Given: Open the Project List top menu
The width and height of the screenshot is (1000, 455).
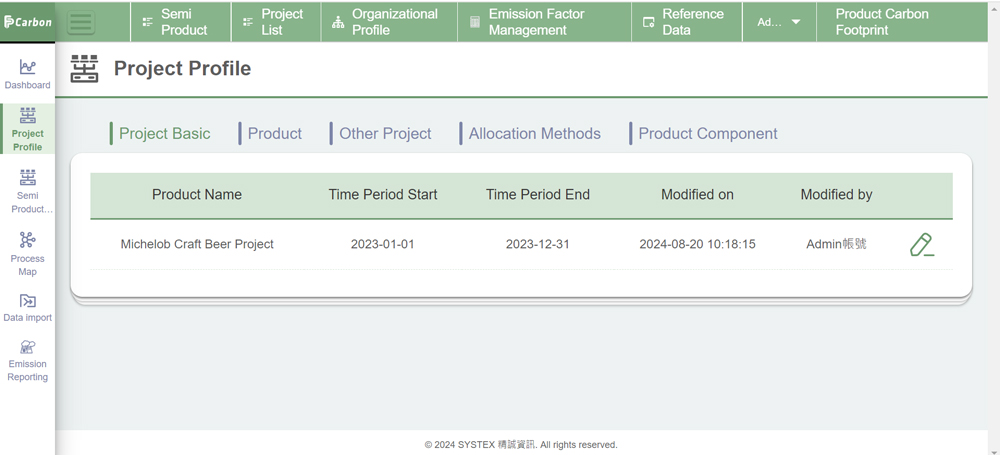Looking at the screenshot, I should pos(275,22).
